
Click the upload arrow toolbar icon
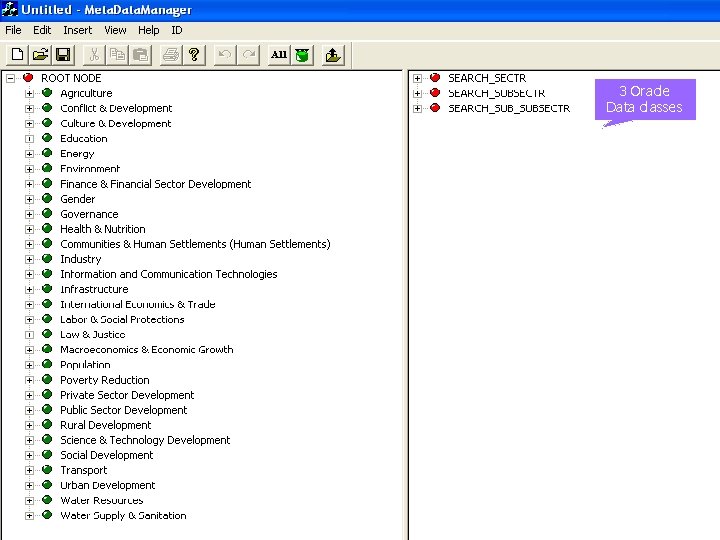click(333, 55)
